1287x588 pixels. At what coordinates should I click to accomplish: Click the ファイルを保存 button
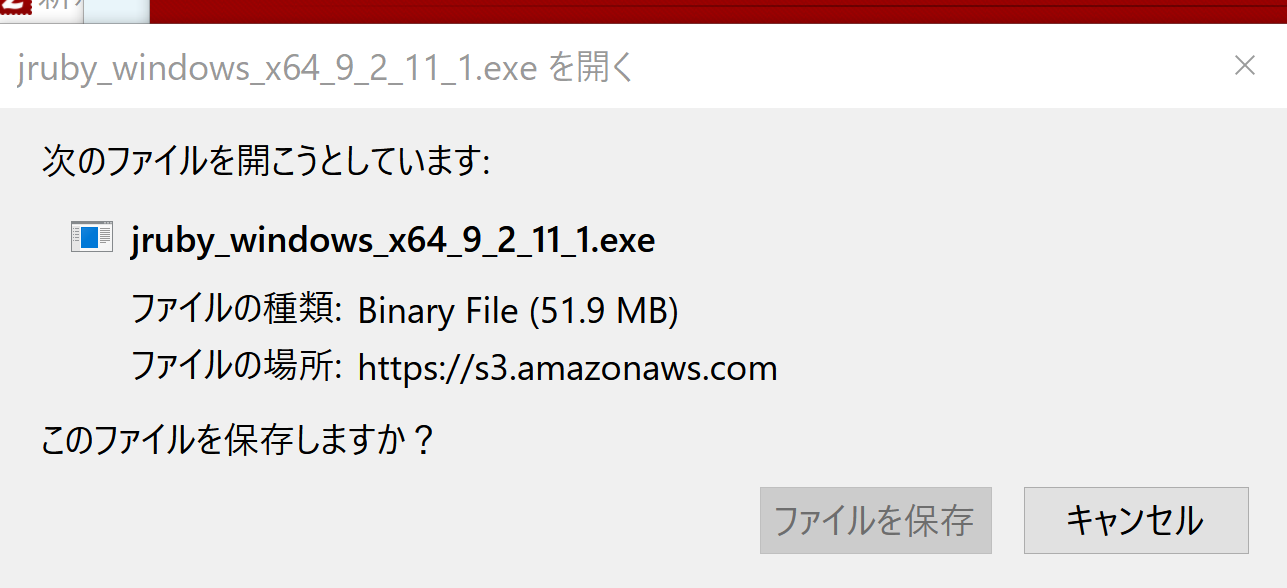[875, 520]
